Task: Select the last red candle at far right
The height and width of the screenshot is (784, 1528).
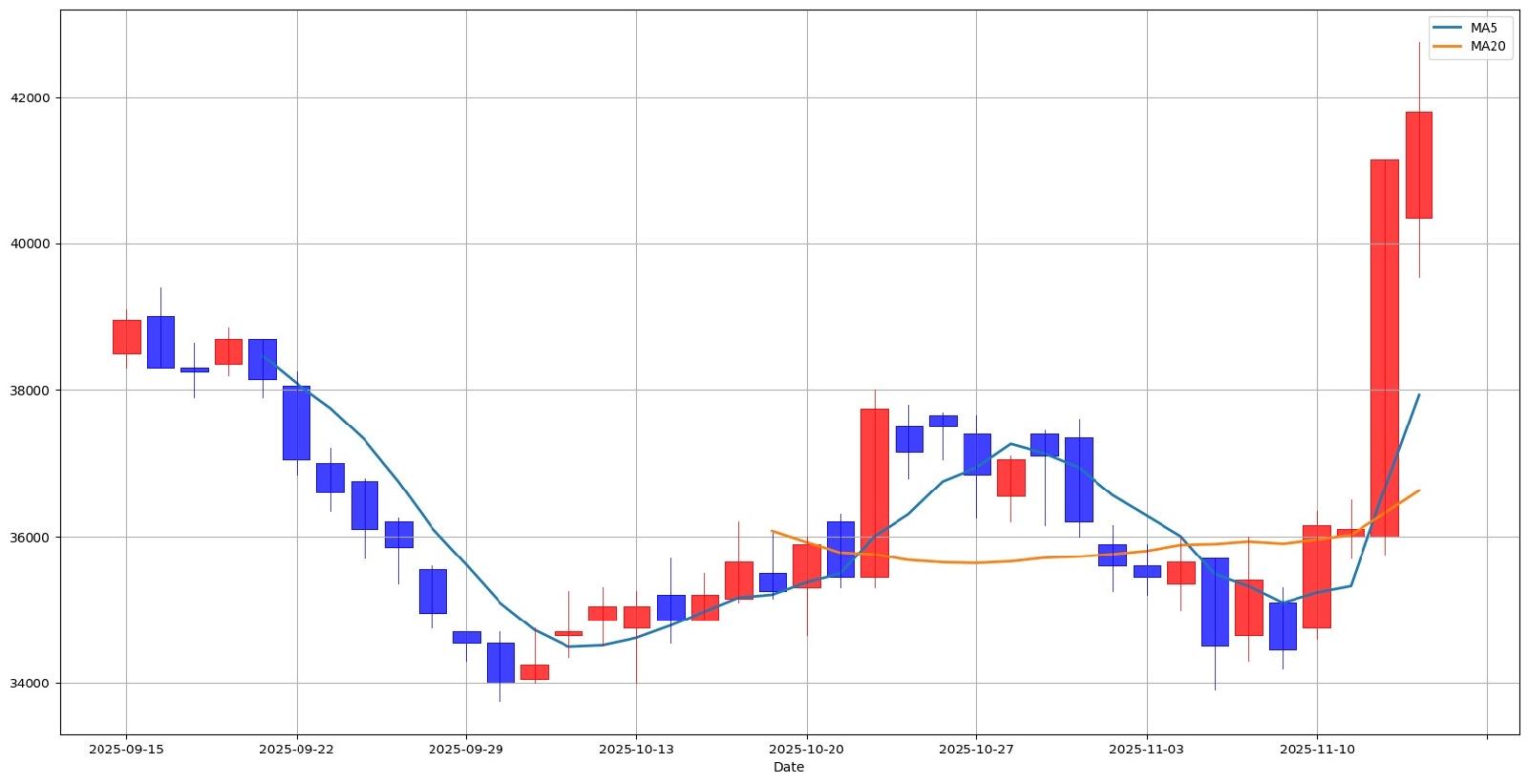Action: pyautogui.click(x=1418, y=165)
